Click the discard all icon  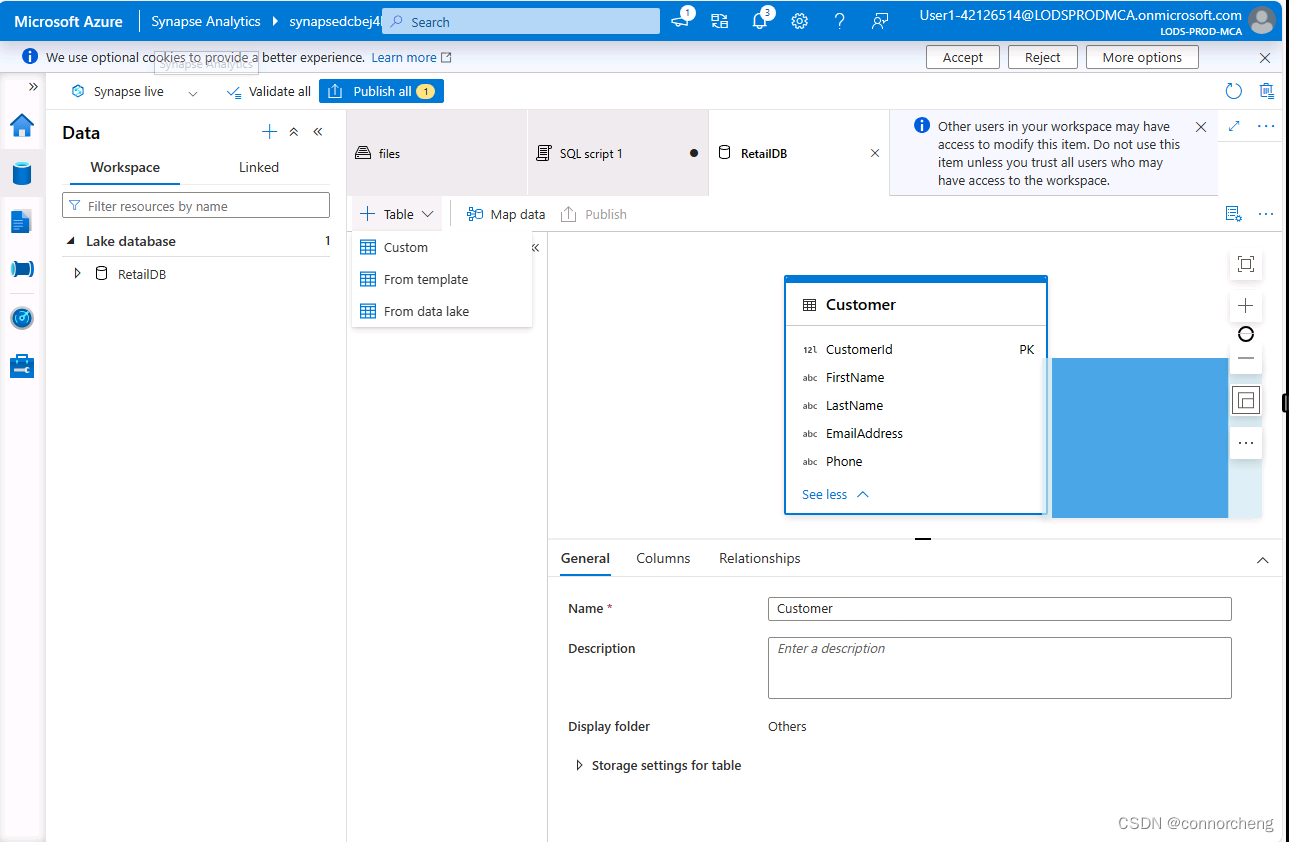coord(1267,91)
